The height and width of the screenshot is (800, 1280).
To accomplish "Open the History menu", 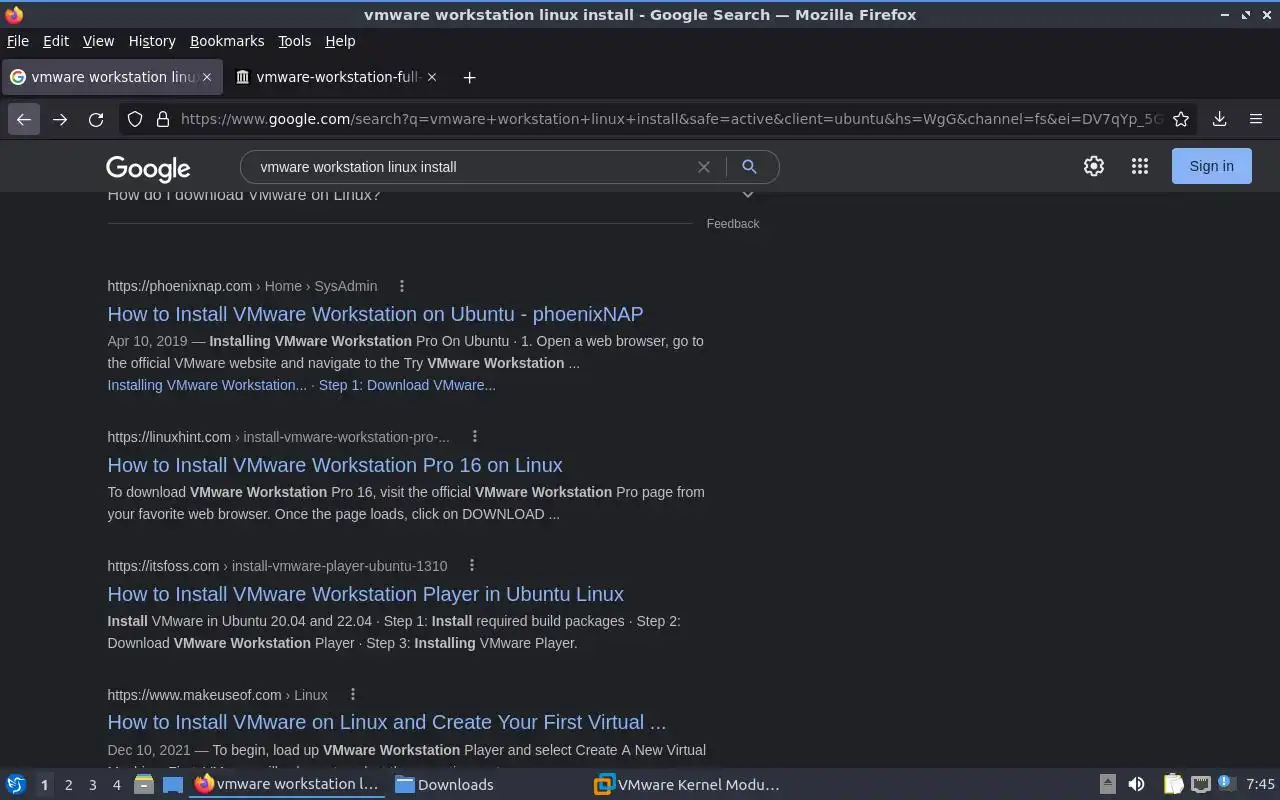I will point(152,41).
